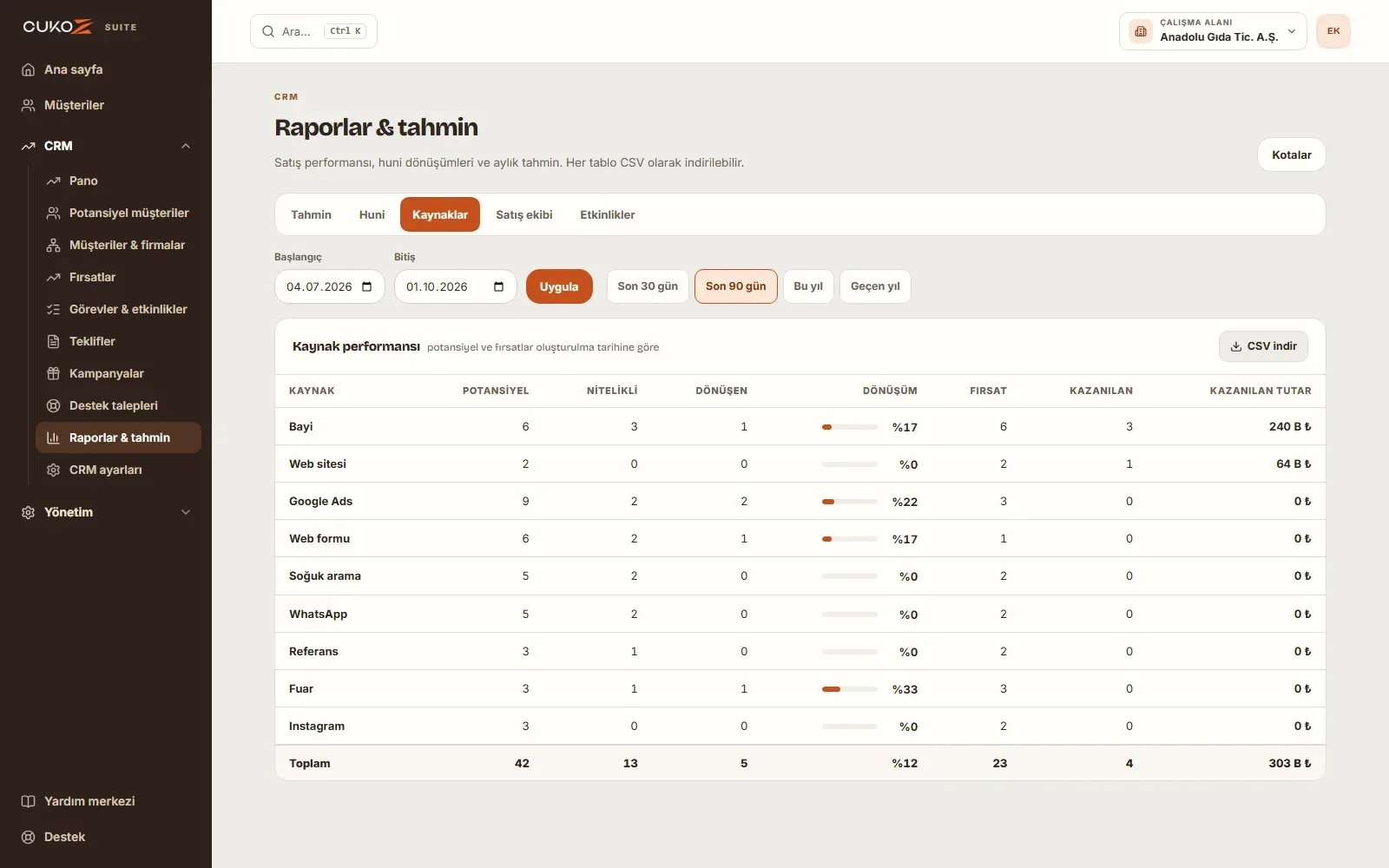Open the Anadolu Gıda workspace dropdown
The image size is (1389, 868).
coord(1213,31)
